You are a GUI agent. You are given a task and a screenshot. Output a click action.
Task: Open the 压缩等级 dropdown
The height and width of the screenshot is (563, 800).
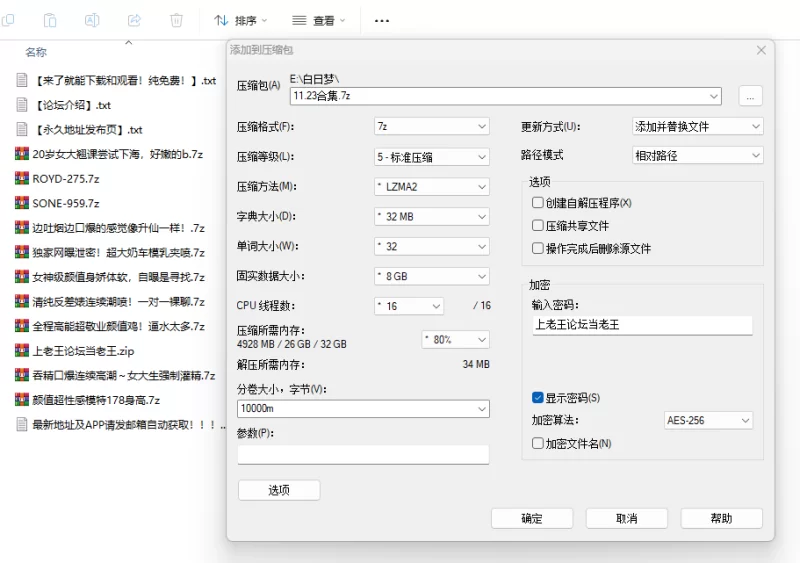[431, 157]
